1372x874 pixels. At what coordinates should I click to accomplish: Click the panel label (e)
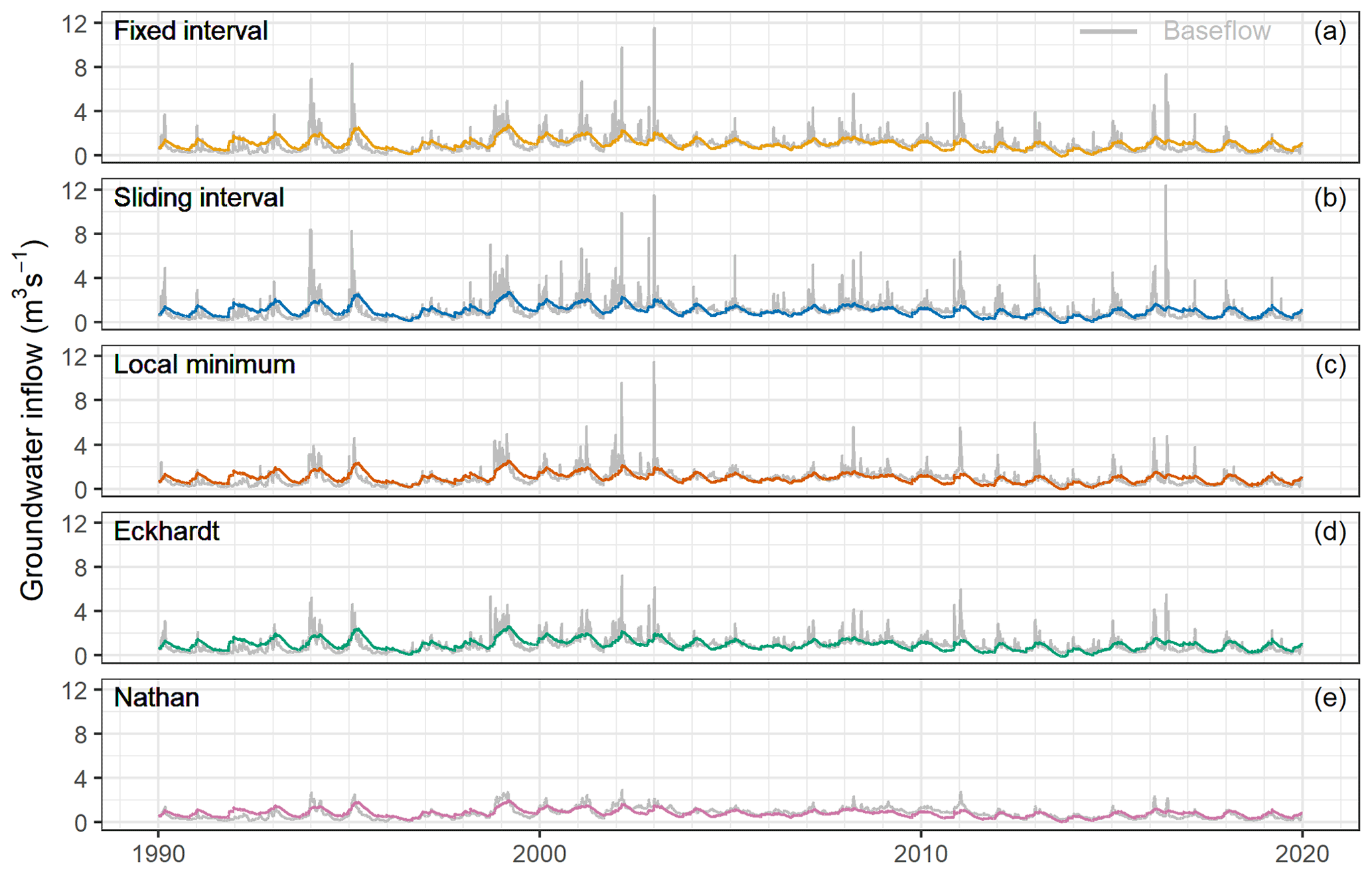click(1330, 698)
